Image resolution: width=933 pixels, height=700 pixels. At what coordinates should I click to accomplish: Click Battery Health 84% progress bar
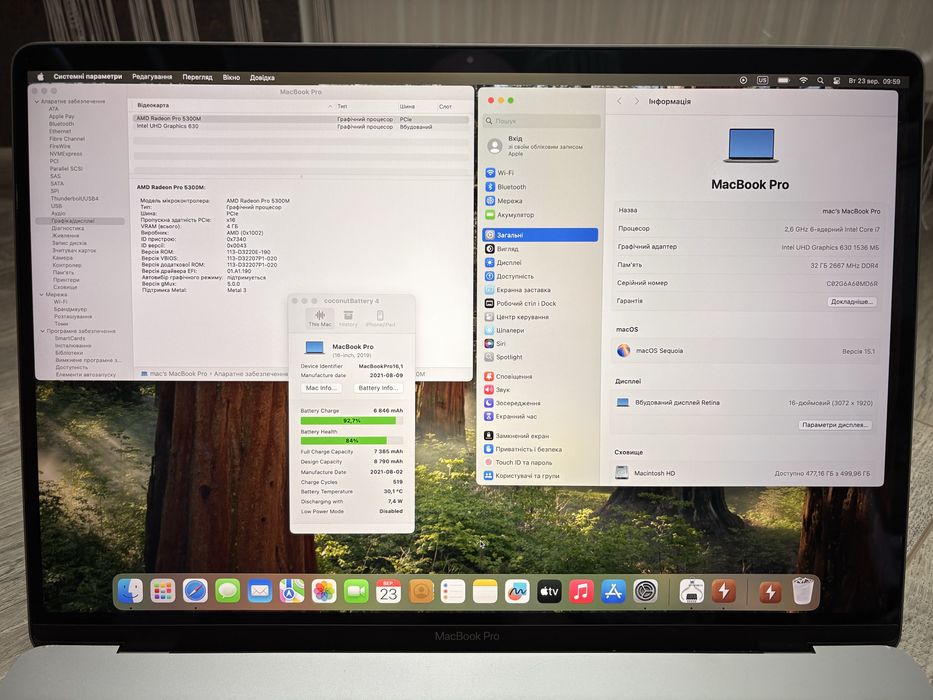pyautogui.click(x=352, y=440)
